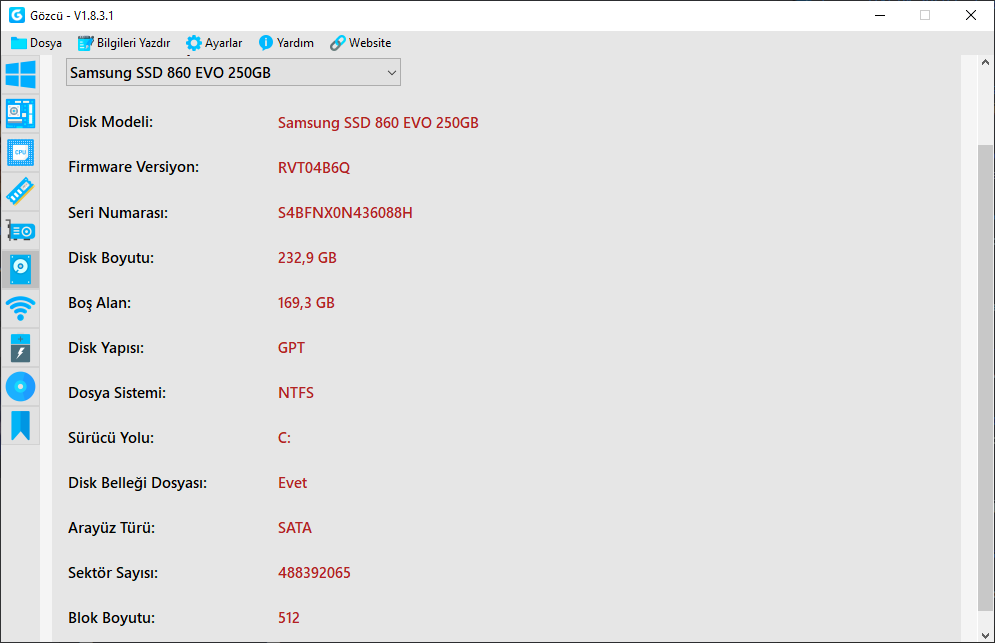Image resolution: width=995 pixels, height=643 pixels.
Task: Open the bookmark sidebar icon
Action: point(20,425)
